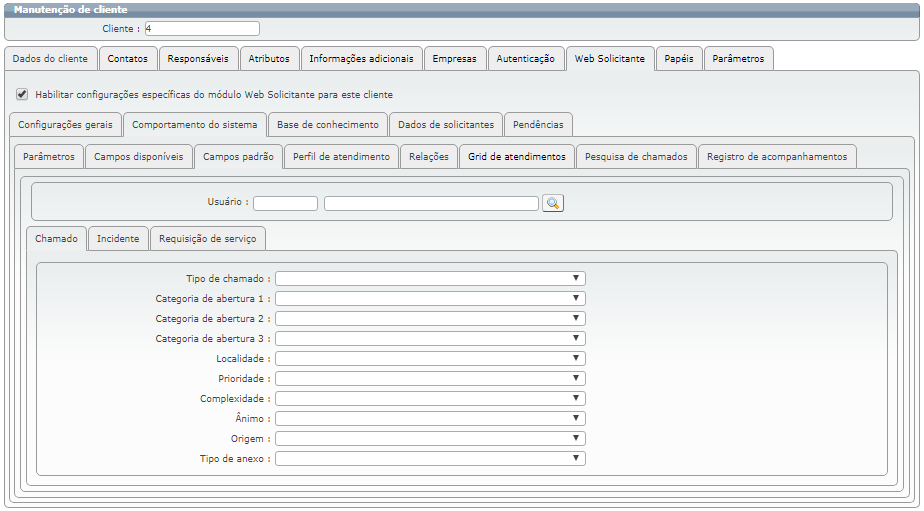The height and width of the screenshot is (511, 924).
Task: Expand the Localidade dropdown
Action: click(x=430, y=359)
